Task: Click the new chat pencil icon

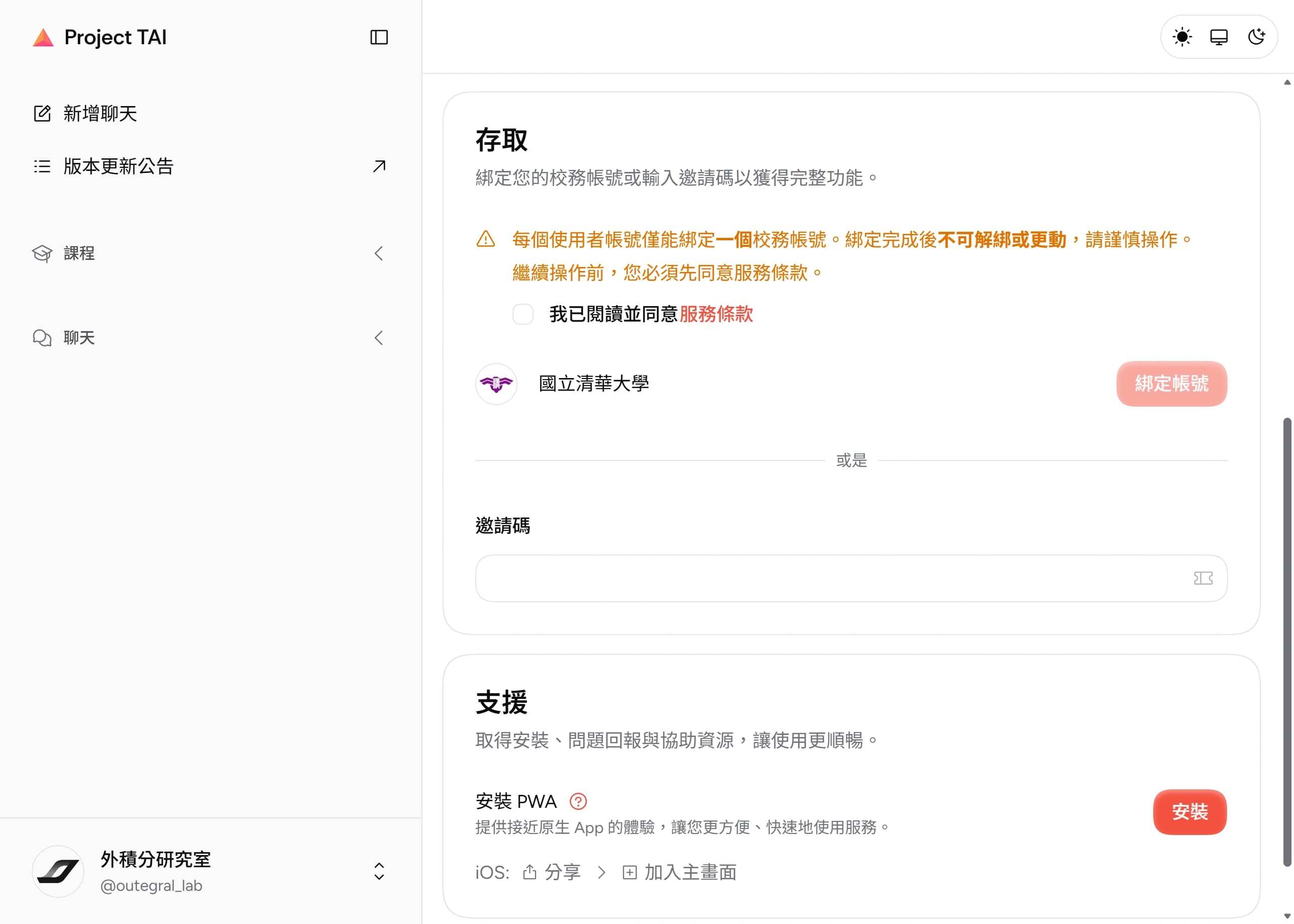Action: (x=42, y=113)
